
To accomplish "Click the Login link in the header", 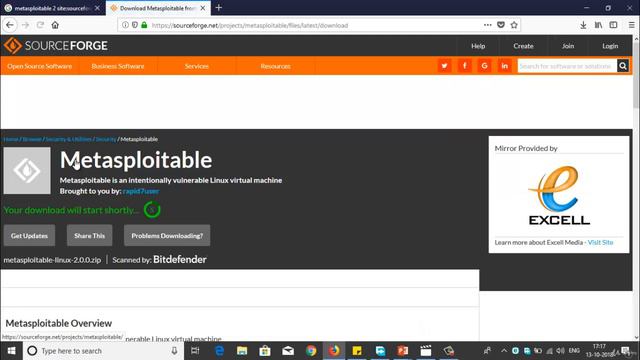I will click(x=610, y=46).
